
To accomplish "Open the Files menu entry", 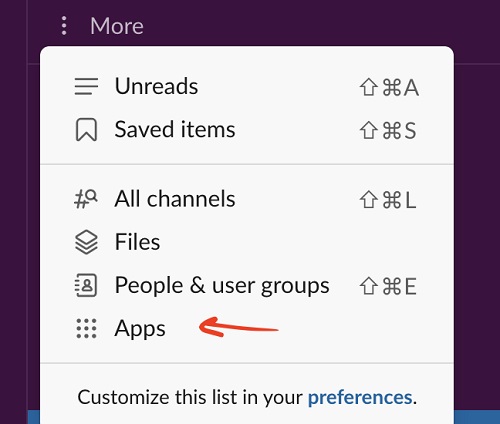I will (x=247, y=242).
